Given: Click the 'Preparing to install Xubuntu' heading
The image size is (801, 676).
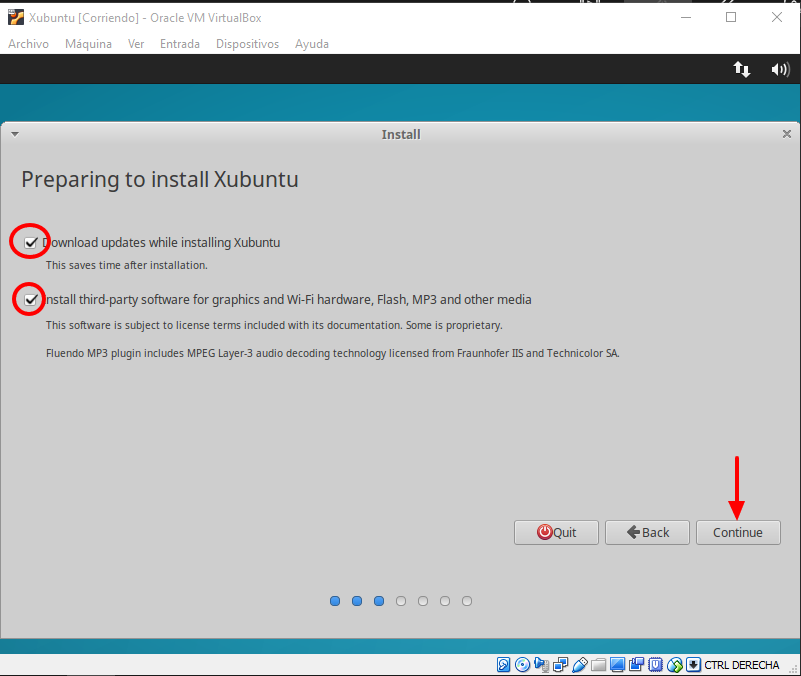Looking at the screenshot, I should pos(160,179).
